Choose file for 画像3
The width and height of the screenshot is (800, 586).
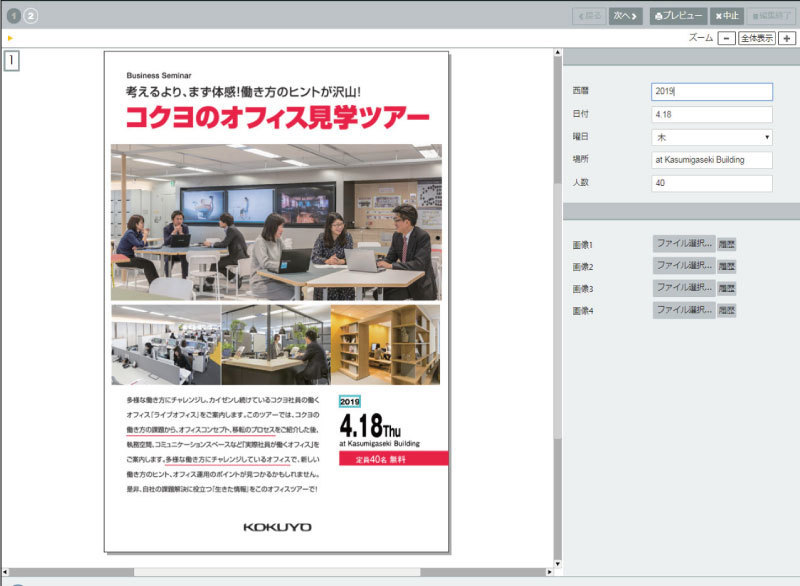point(684,288)
